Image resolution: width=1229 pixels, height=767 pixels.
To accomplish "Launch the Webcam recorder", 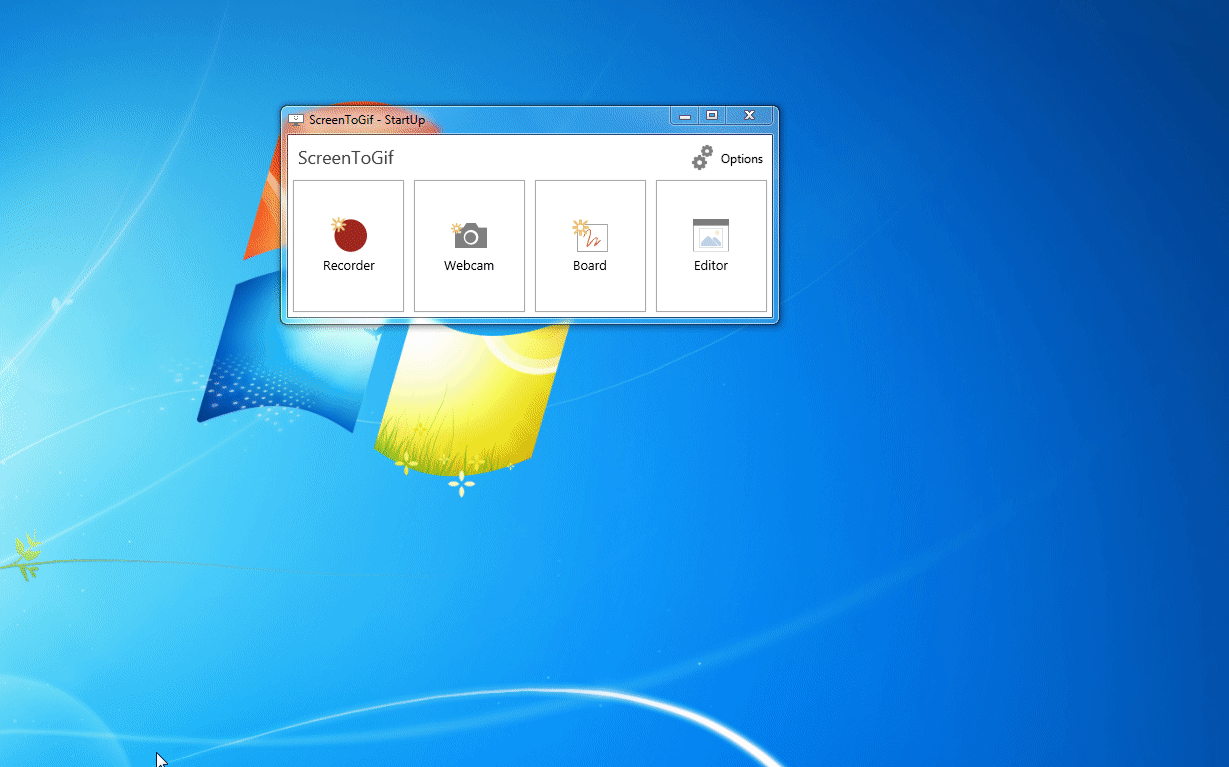I will [x=469, y=246].
